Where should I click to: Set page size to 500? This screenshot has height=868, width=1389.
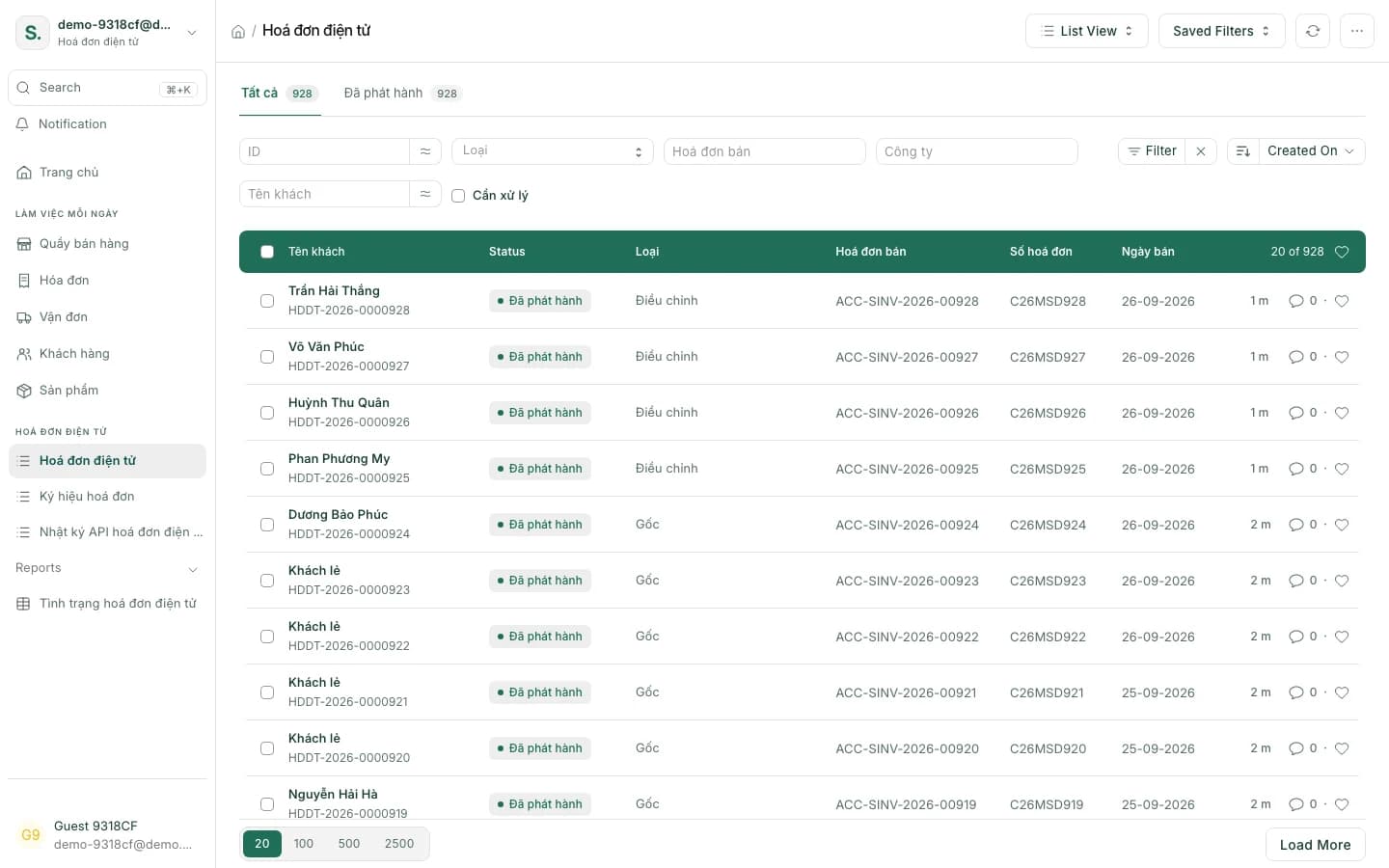coord(349,844)
